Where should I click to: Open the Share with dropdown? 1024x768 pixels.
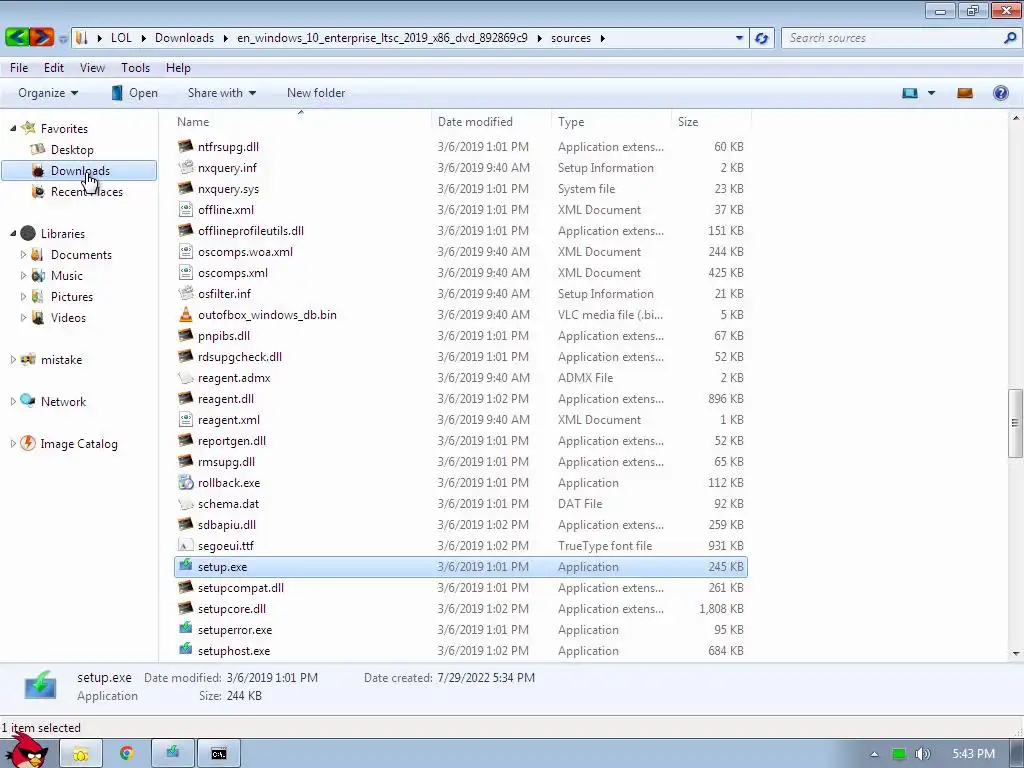pyautogui.click(x=221, y=93)
